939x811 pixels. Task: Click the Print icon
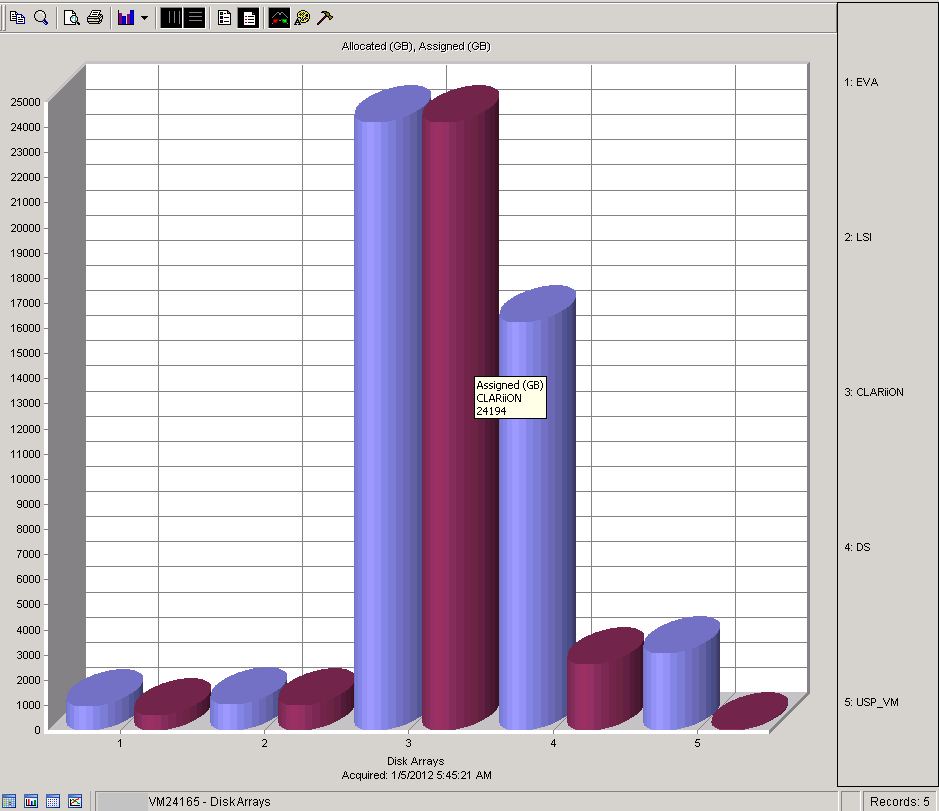95,17
